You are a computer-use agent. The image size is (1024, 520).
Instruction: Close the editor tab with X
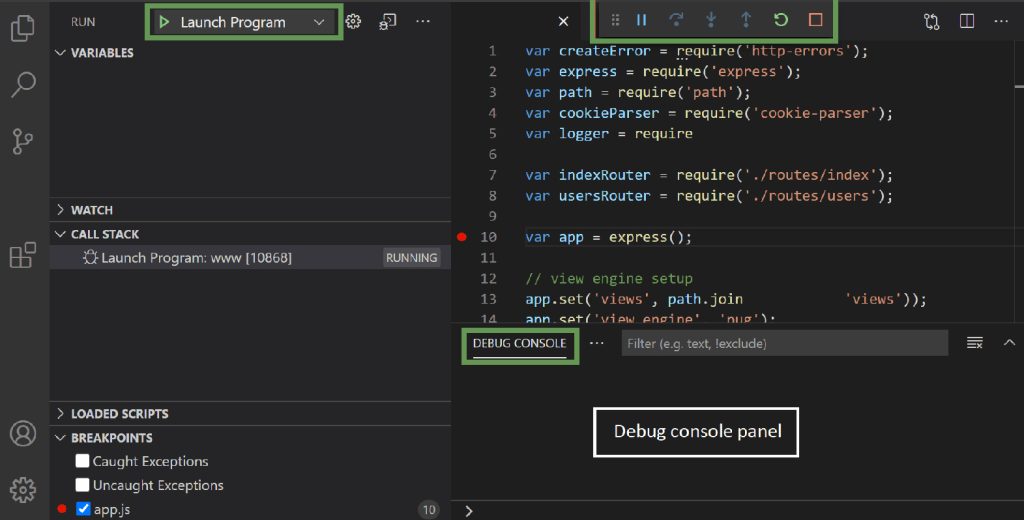(x=564, y=22)
